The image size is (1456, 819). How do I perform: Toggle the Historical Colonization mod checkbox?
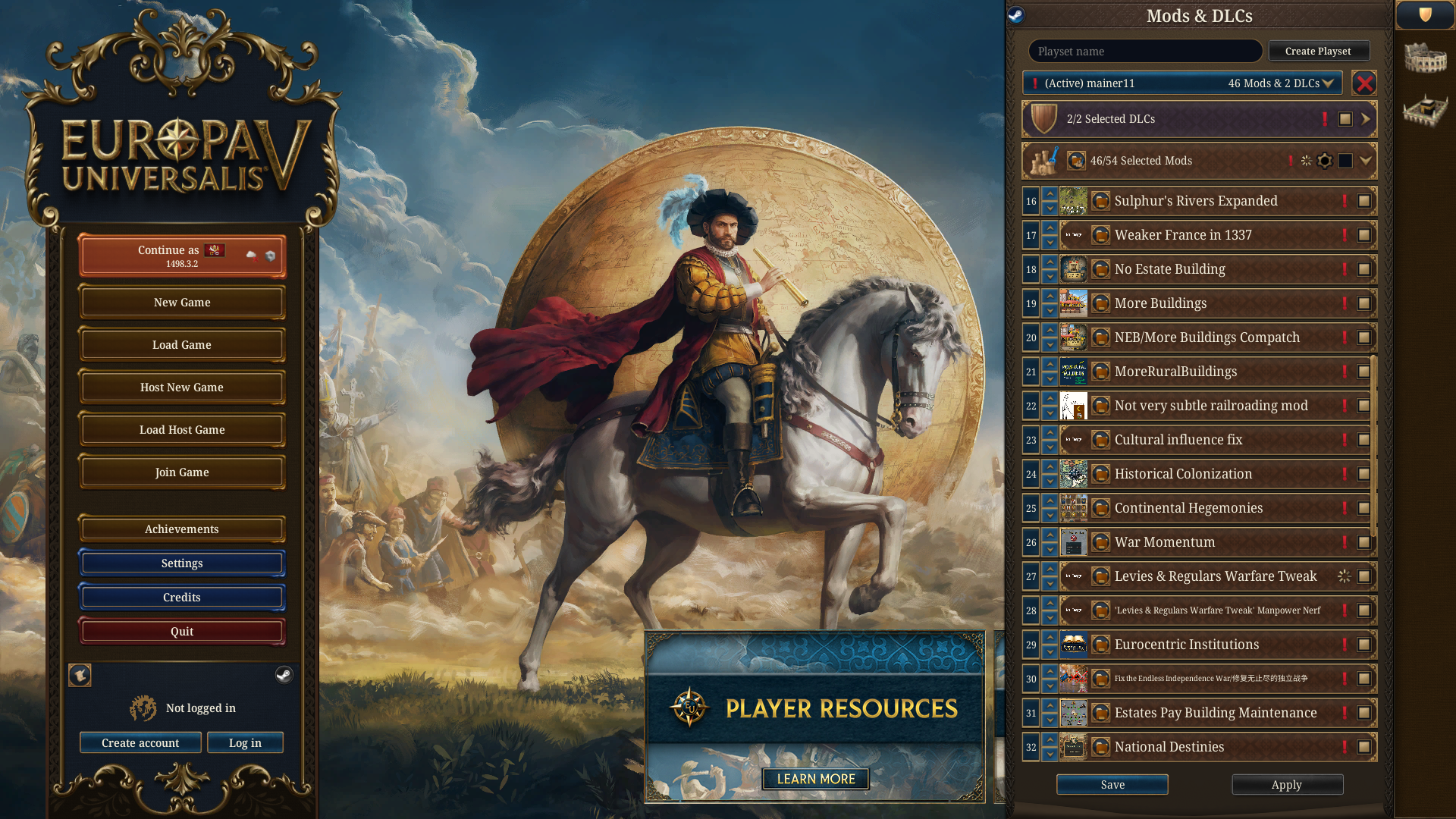tap(1363, 474)
